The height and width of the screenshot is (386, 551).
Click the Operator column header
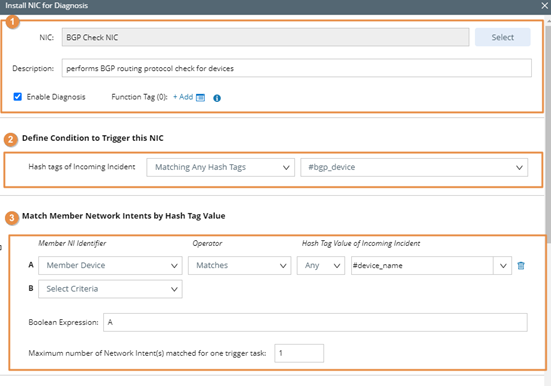tap(207, 243)
